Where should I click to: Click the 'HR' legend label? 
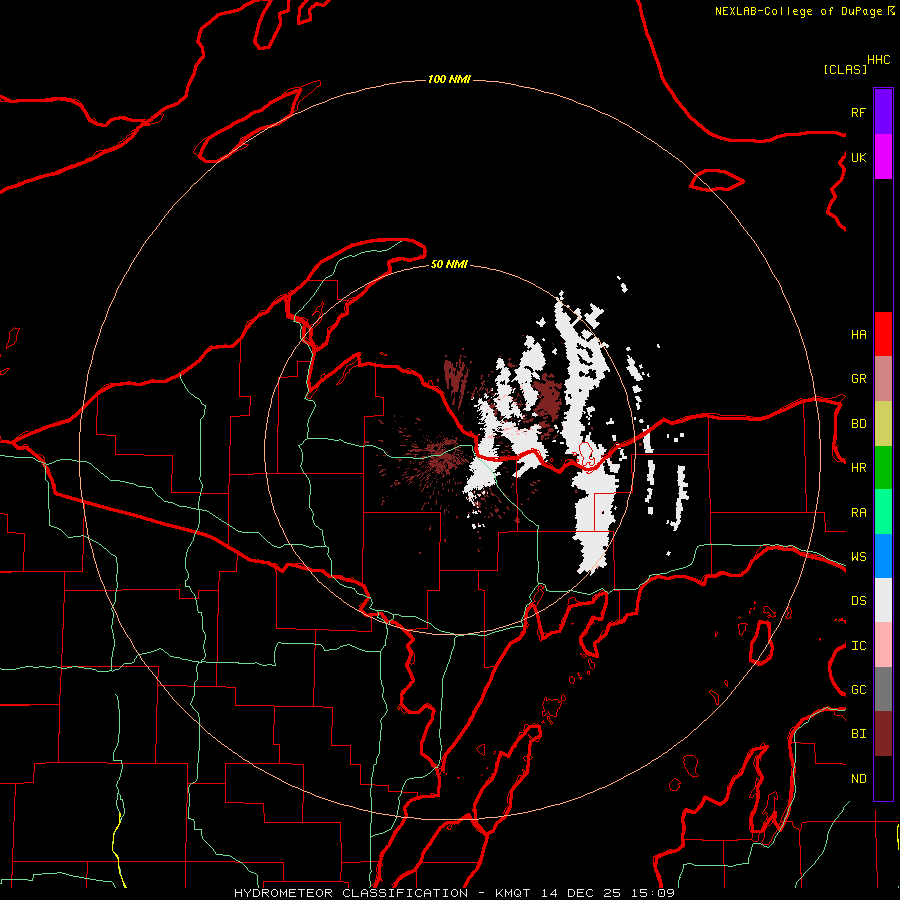[x=858, y=468]
